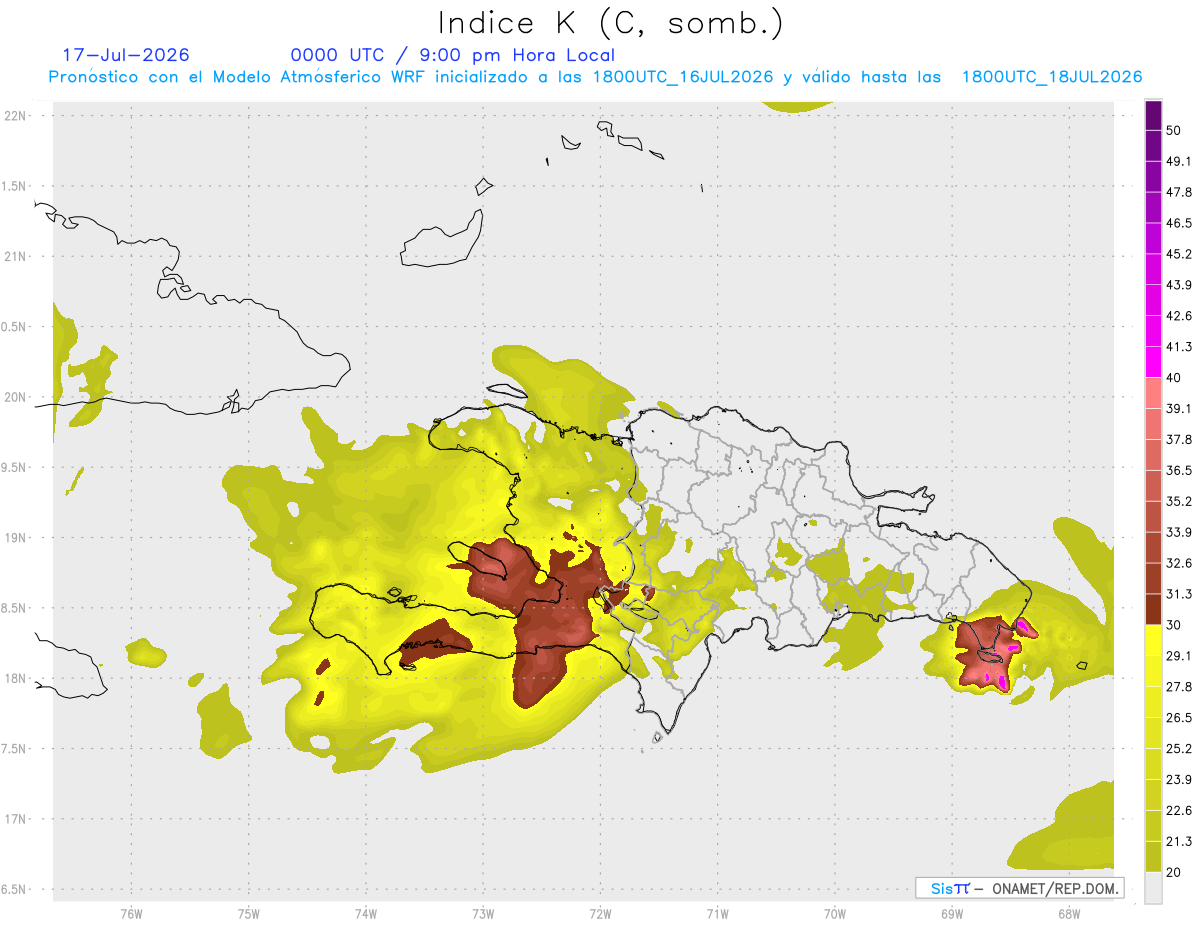This screenshot has height=927, width=1200.
Task: Click the colorbar label "42.6"
Action: tap(1179, 316)
